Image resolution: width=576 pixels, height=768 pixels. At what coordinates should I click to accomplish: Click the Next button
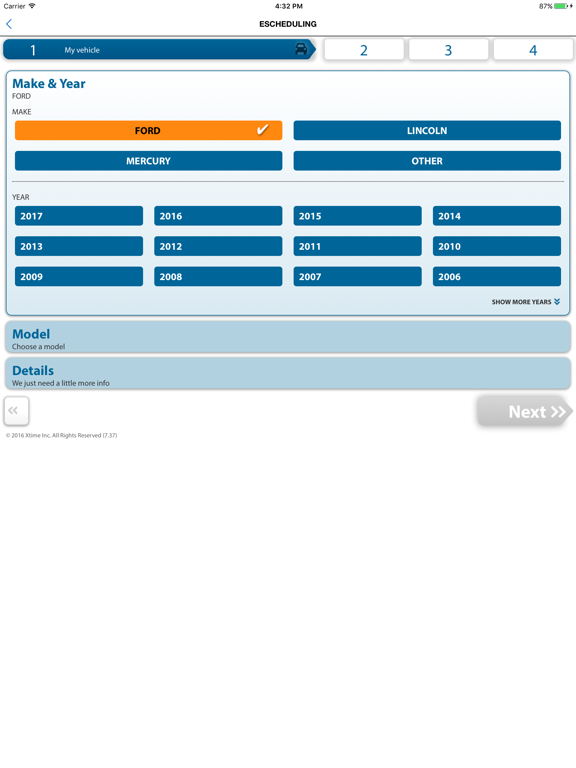525,411
